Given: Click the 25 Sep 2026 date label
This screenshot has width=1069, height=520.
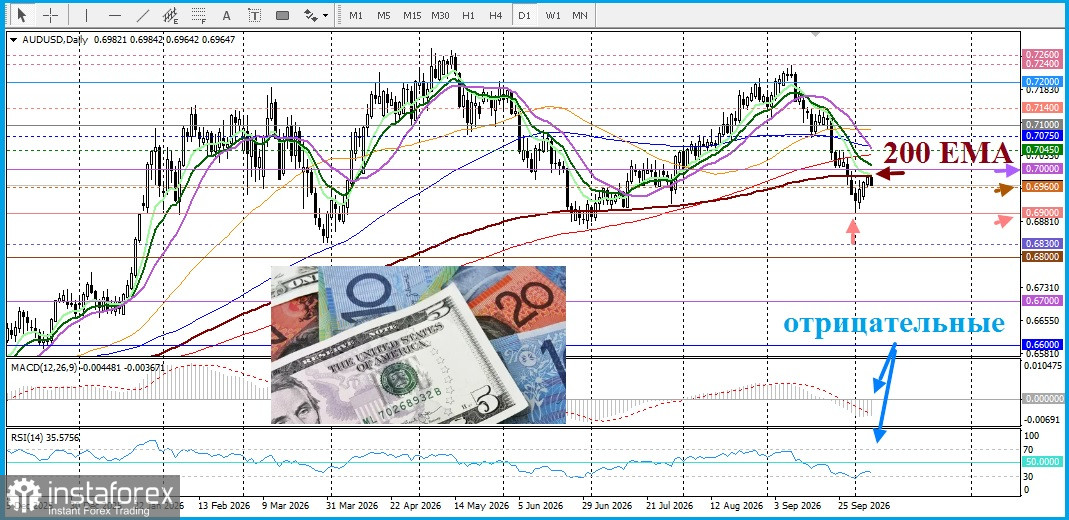Looking at the screenshot, I should [x=864, y=506].
